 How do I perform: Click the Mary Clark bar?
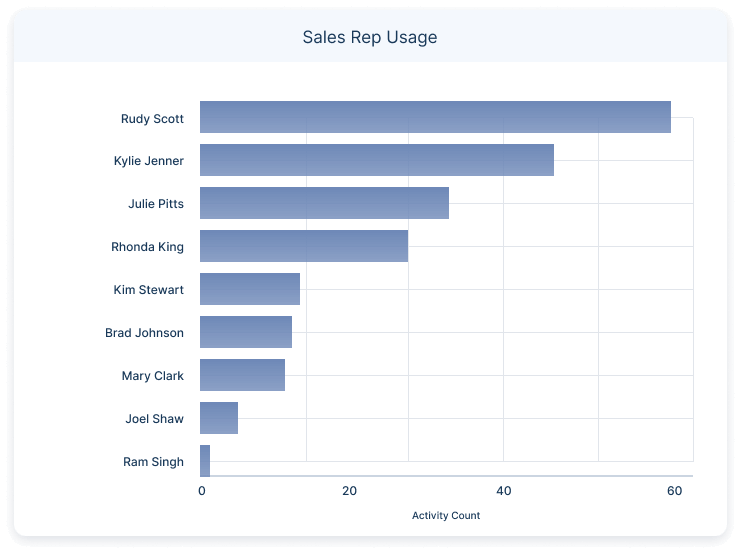[x=242, y=375]
